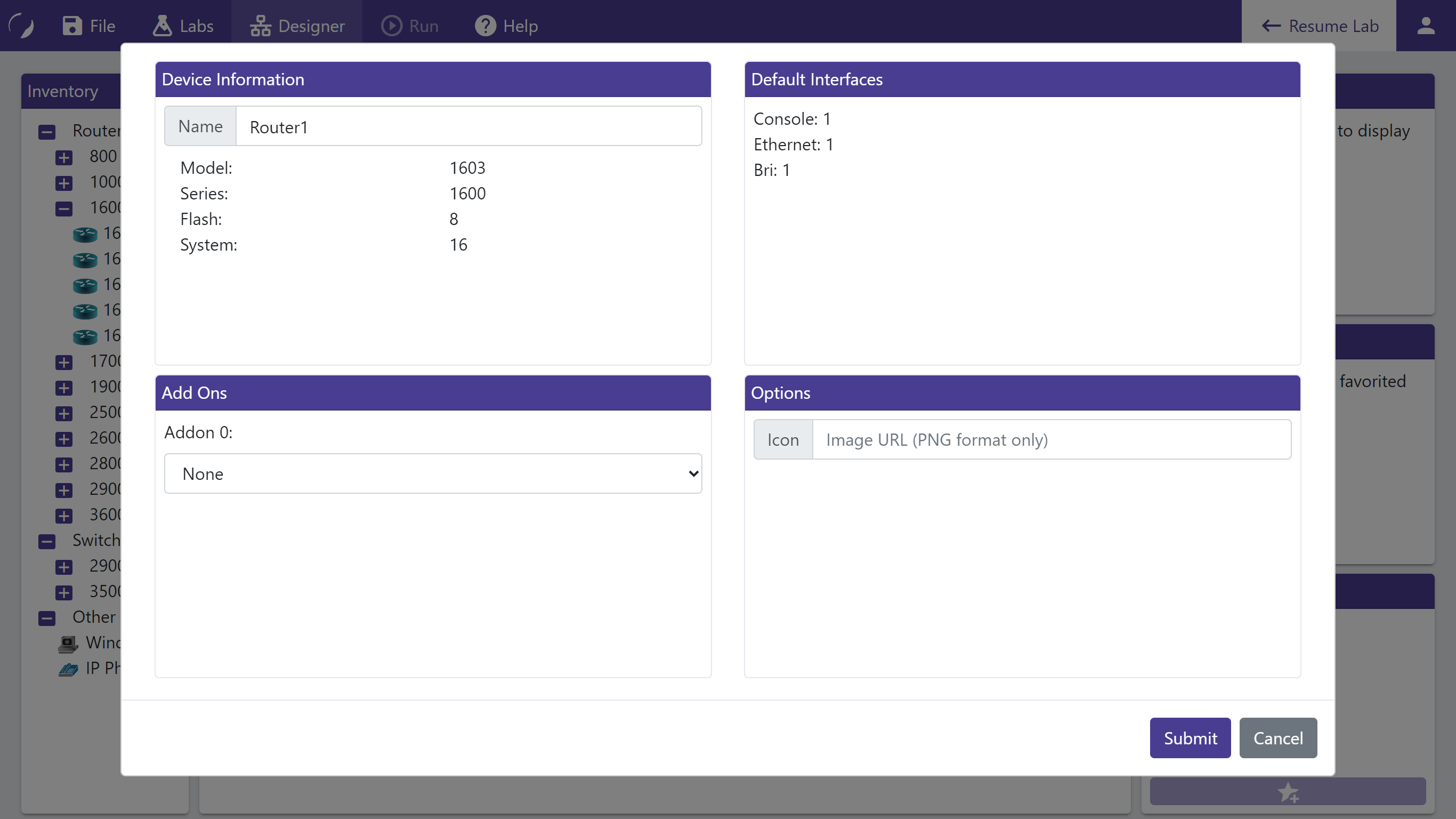Click the first 1600 series router icon
Image resolution: width=1456 pixels, height=819 pixels.
pyautogui.click(x=85, y=234)
